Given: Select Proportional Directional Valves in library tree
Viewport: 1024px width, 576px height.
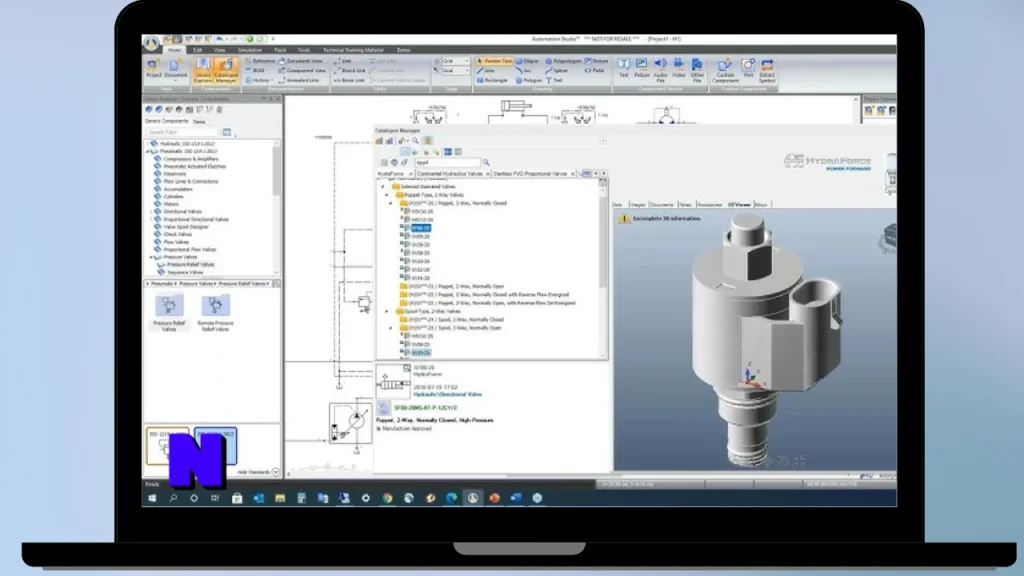Looking at the screenshot, I should [196, 219].
